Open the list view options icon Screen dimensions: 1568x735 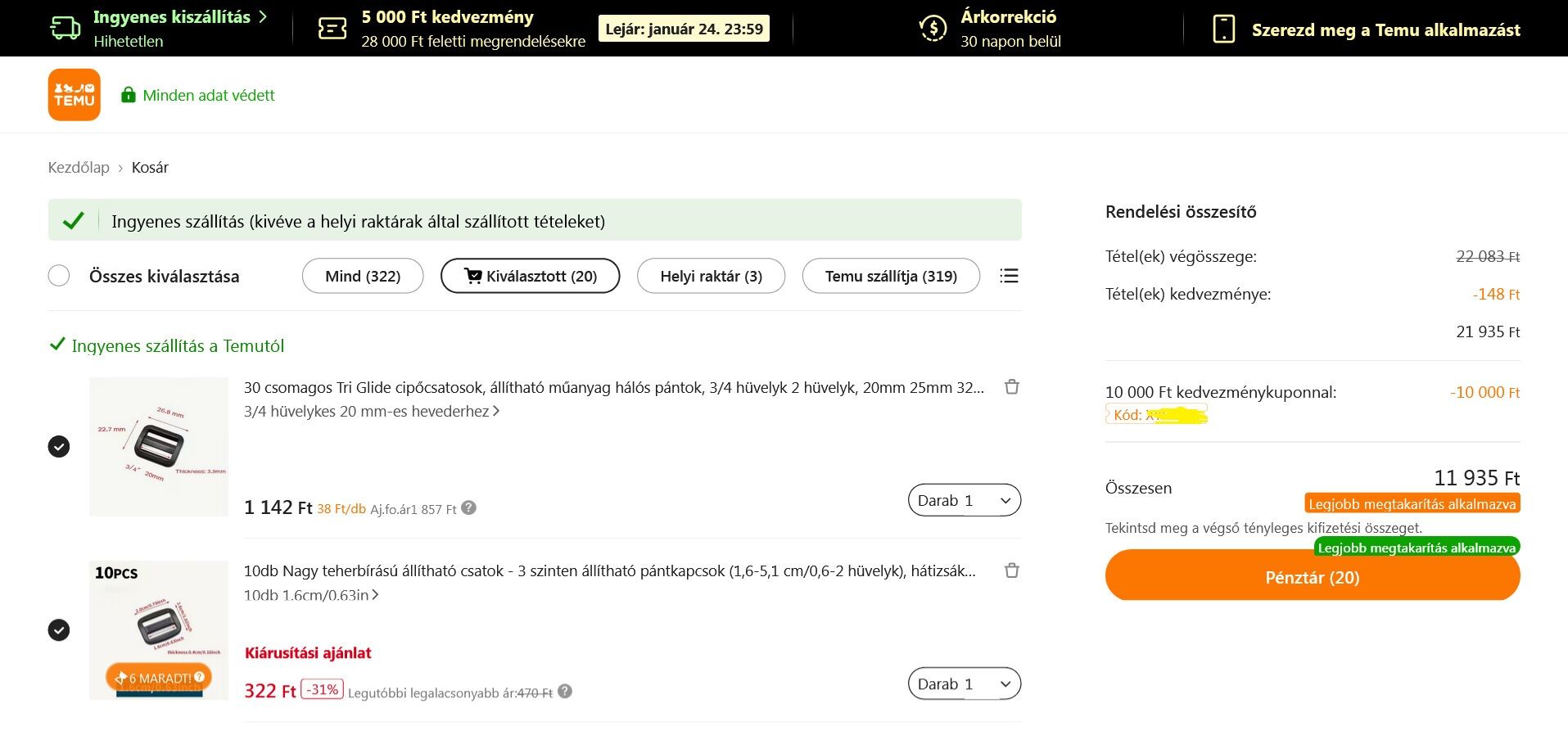tap(1009, 276)
